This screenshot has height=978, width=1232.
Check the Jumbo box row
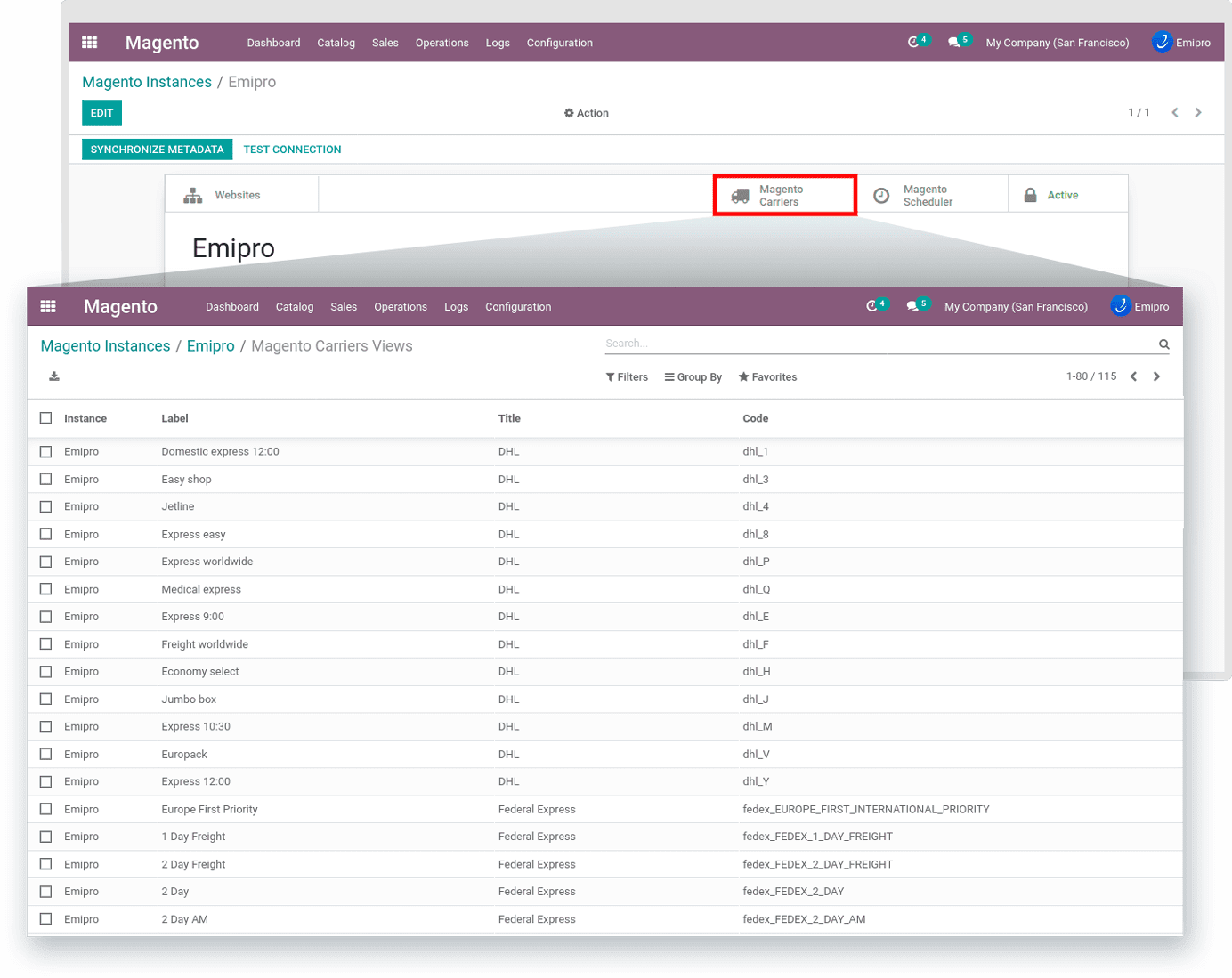tap(46, 699)
